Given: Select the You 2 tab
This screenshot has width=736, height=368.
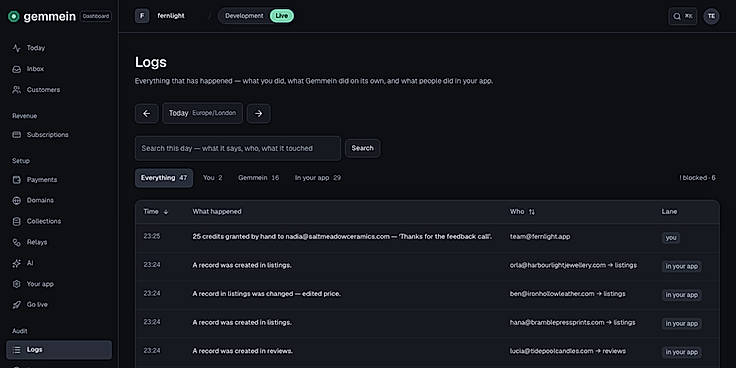Looking at the screenshot, I should point(213,178).
